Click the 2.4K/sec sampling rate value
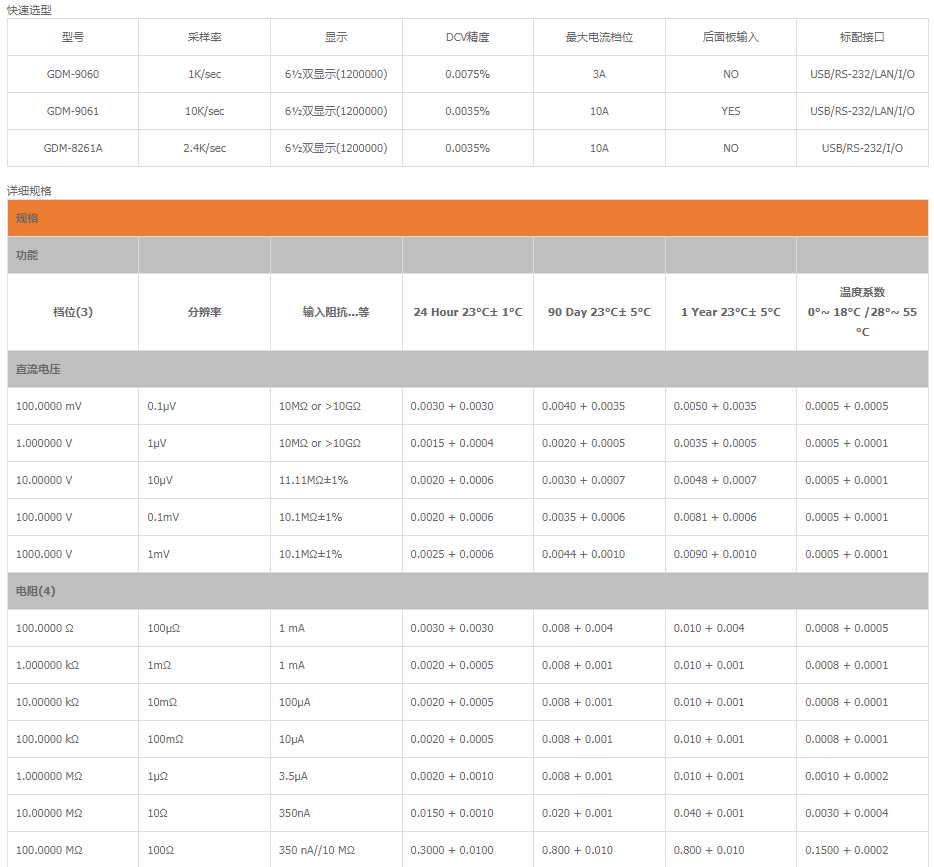Image resolution: width=934 pixels, height=867 pixels. click(x=204, y=148)
